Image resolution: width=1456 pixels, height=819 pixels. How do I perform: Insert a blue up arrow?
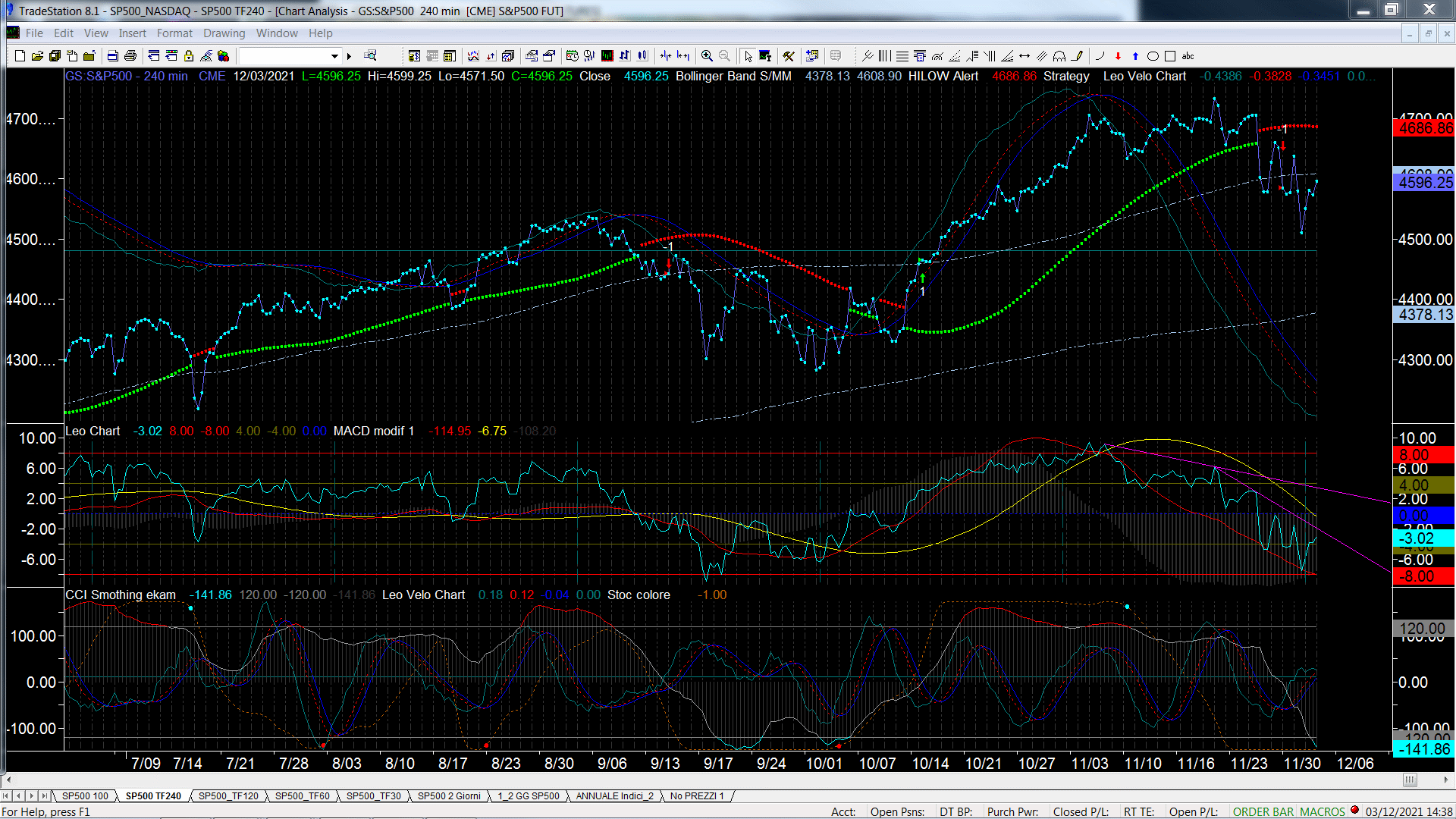[x=1135, y=56]
